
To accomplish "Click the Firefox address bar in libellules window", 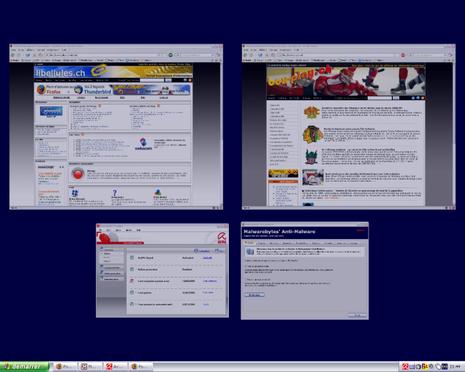I will (104, 55).
